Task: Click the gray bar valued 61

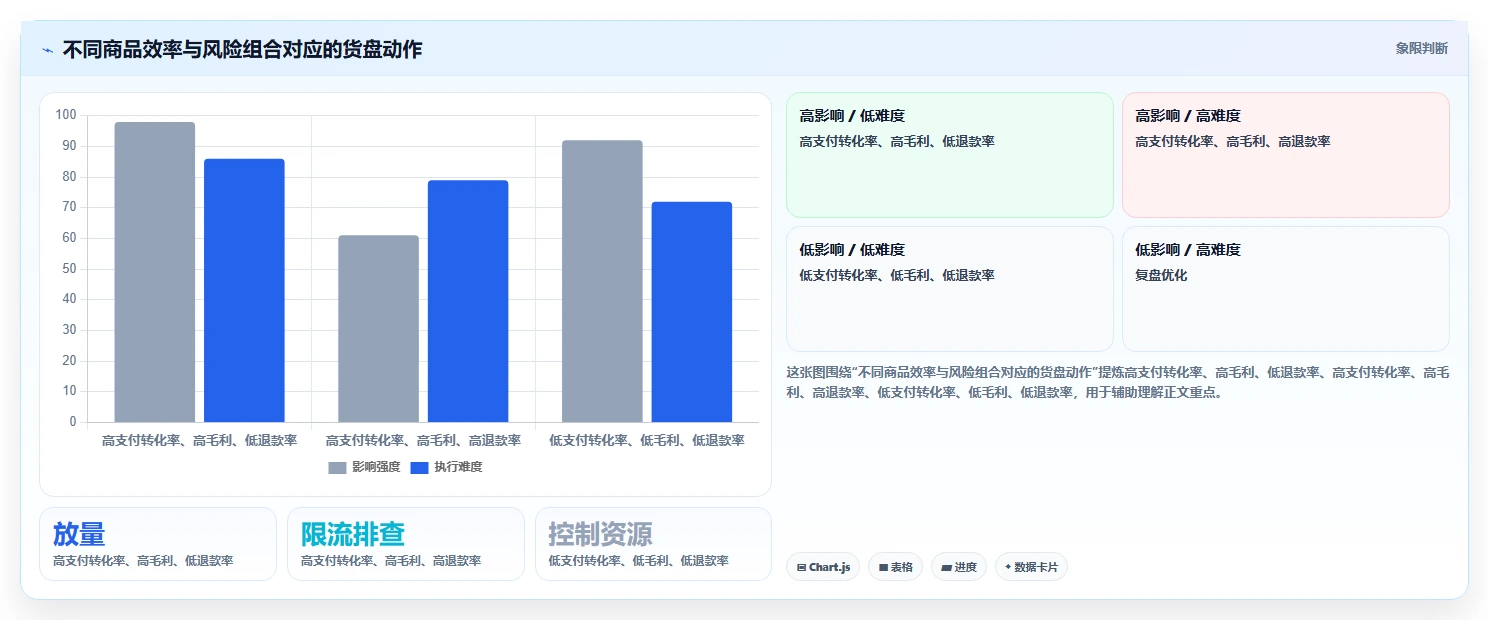Action: pyautogui.click(x=378, y=328)
